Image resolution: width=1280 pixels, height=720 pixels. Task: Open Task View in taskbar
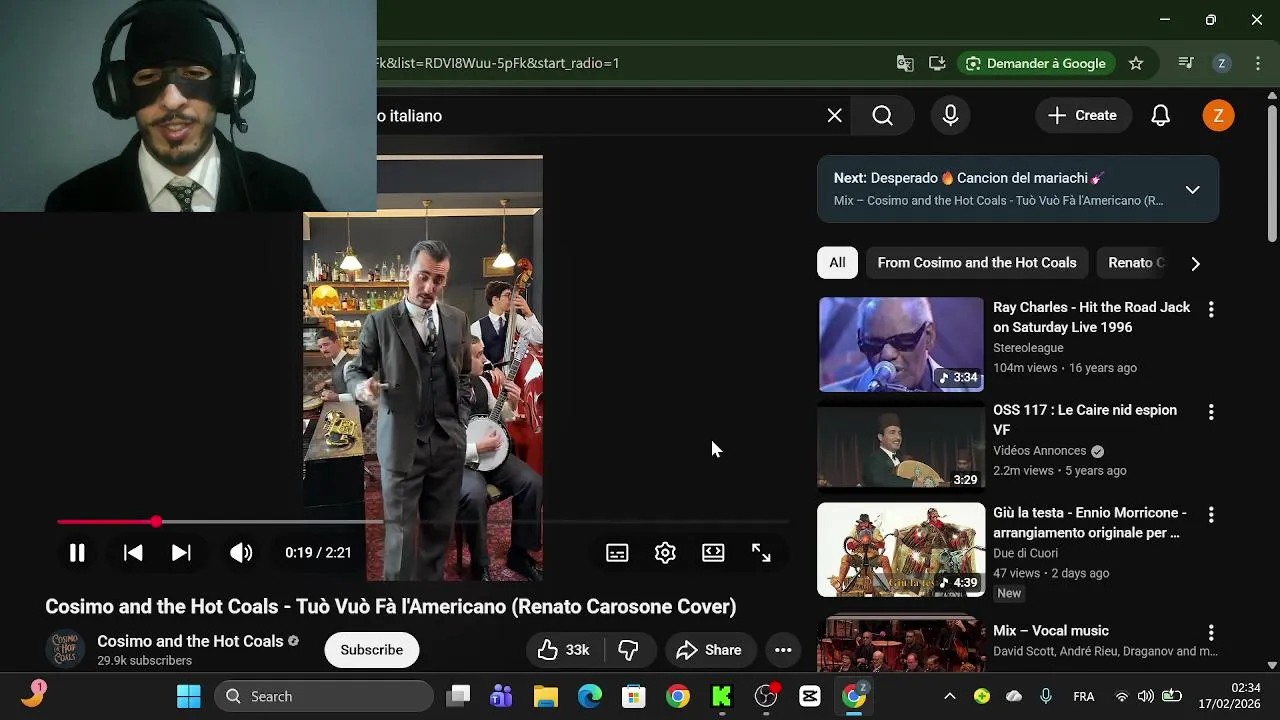[459, 696]
